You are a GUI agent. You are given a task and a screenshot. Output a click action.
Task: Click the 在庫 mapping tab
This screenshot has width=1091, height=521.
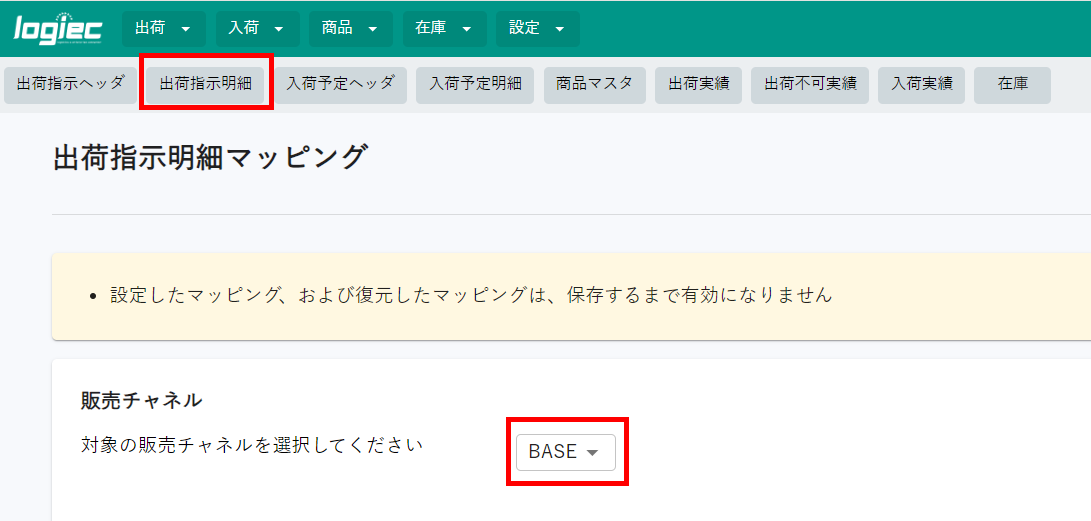(x=1012, y=85)
